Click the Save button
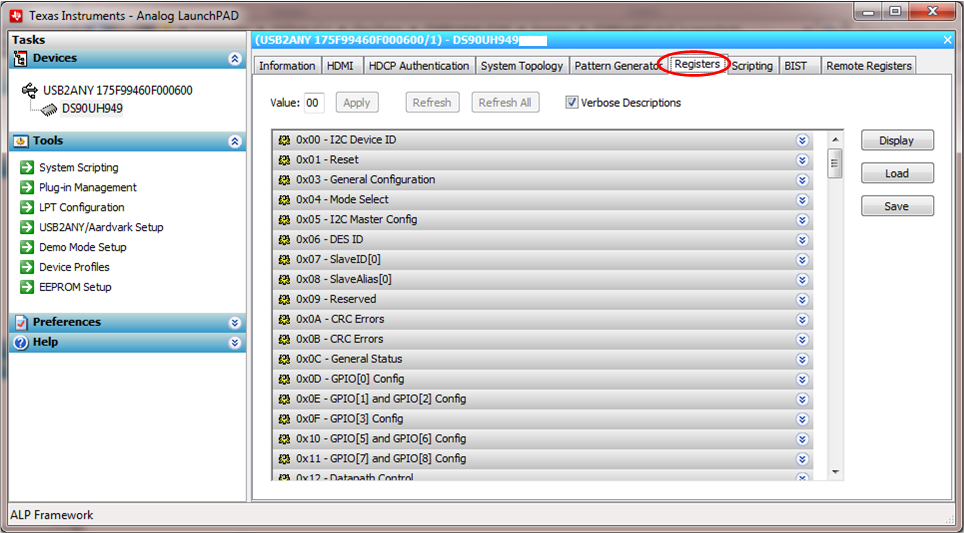This screenshot has width=964, height=533. tap(896, 206)
